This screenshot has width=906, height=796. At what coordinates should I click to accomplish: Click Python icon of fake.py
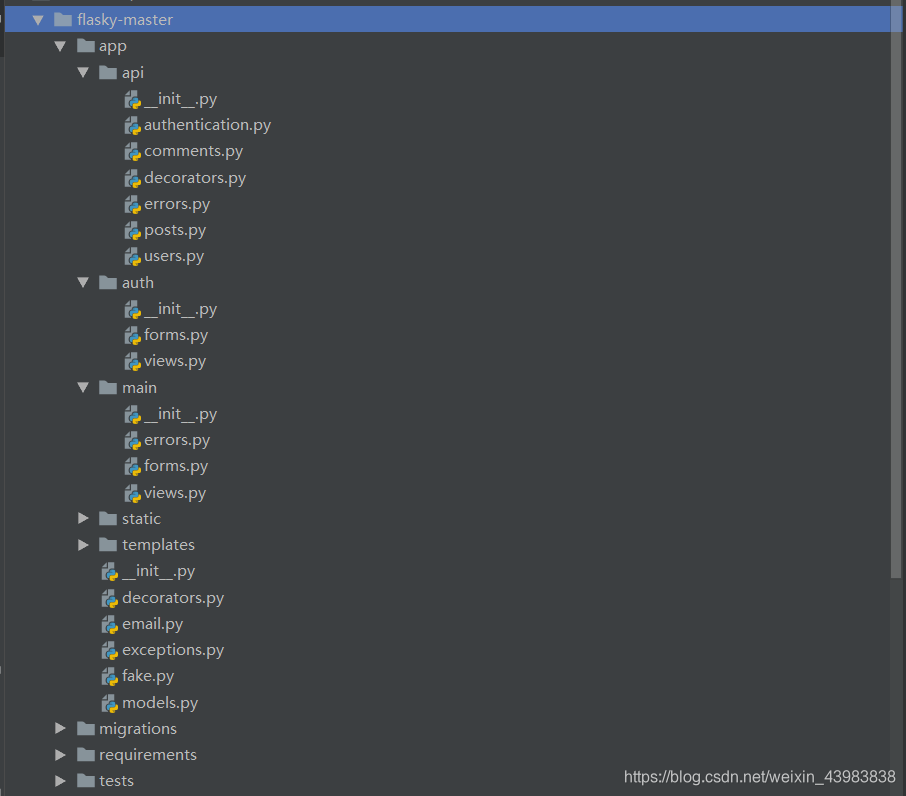pos(110,676)
